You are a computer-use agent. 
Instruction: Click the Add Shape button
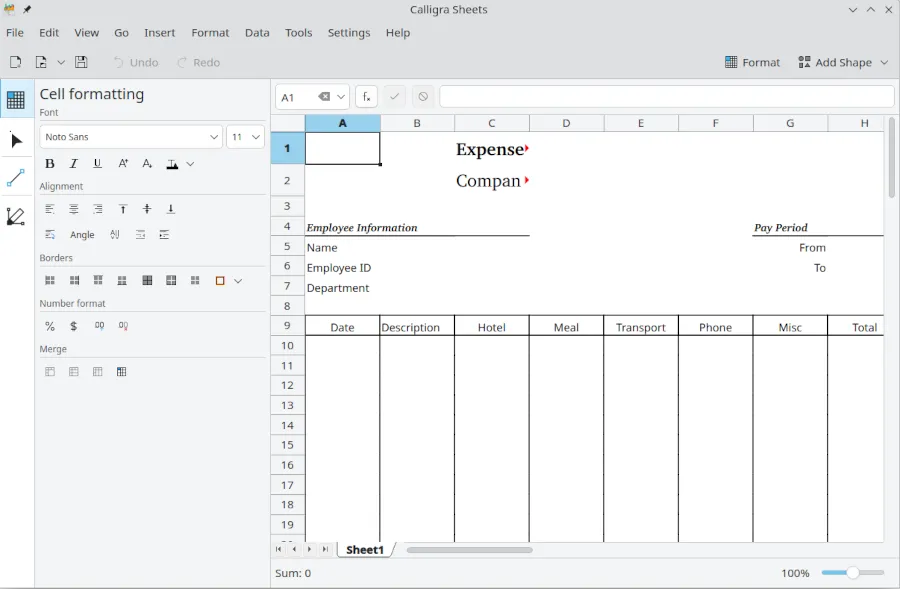842,62
